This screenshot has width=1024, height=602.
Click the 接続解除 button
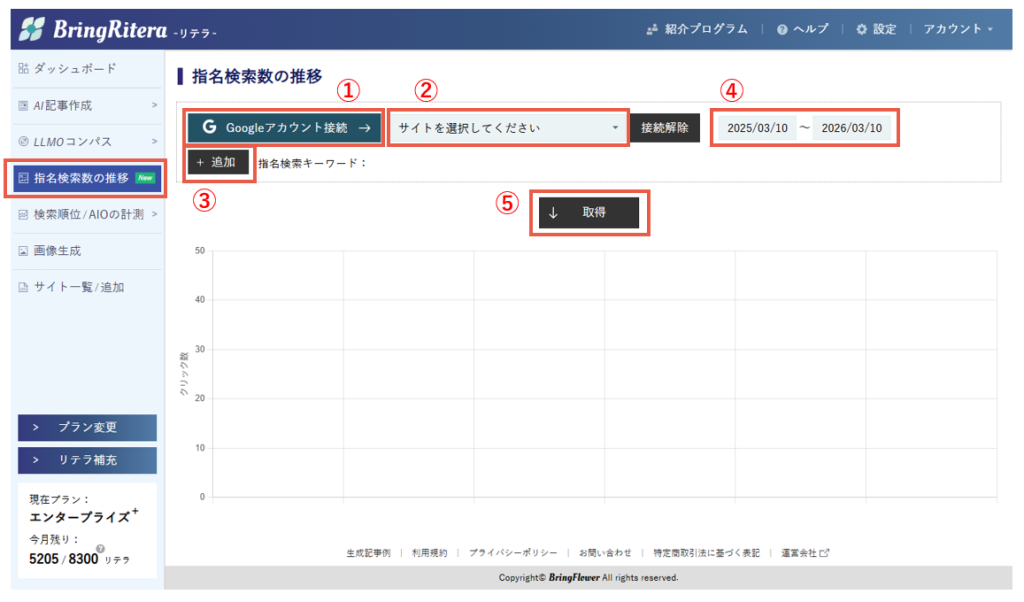(665, 128)
